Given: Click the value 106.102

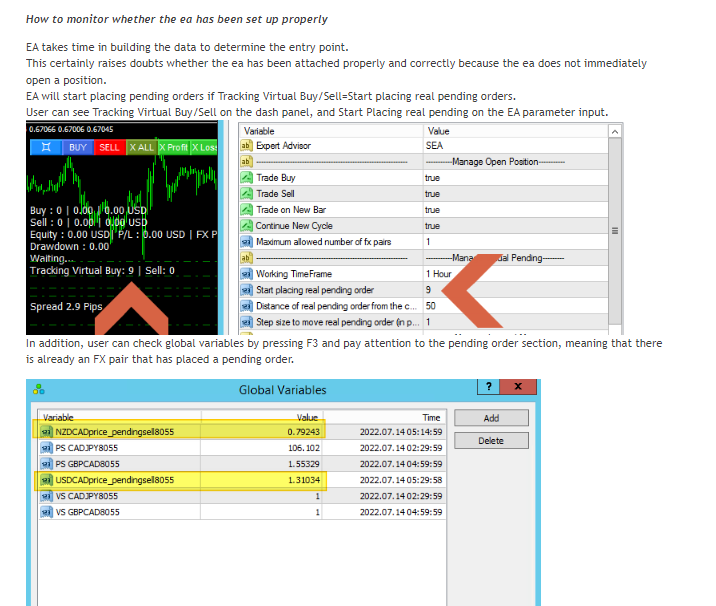Looking at the screenshot, I should pyautogui.click(x=304, y=448).
